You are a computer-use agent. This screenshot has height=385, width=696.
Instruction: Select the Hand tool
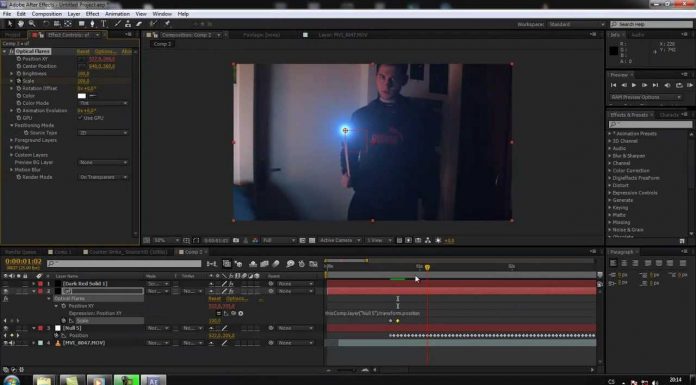[20, 24]
